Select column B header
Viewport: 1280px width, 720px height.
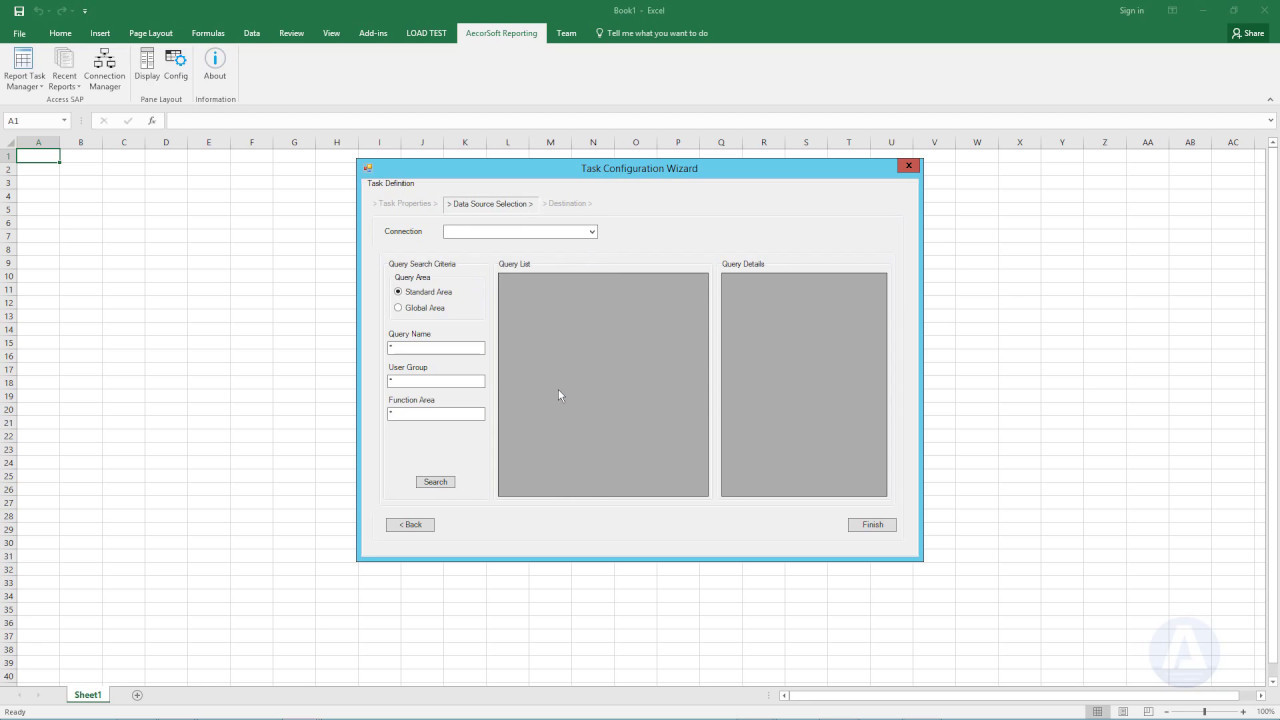coord(81,142)
